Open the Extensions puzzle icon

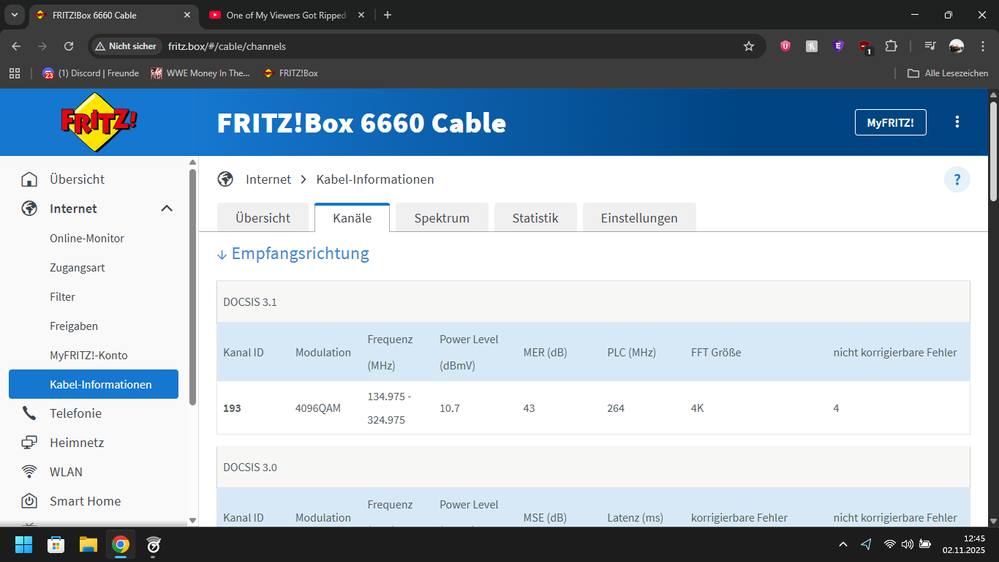891,46
